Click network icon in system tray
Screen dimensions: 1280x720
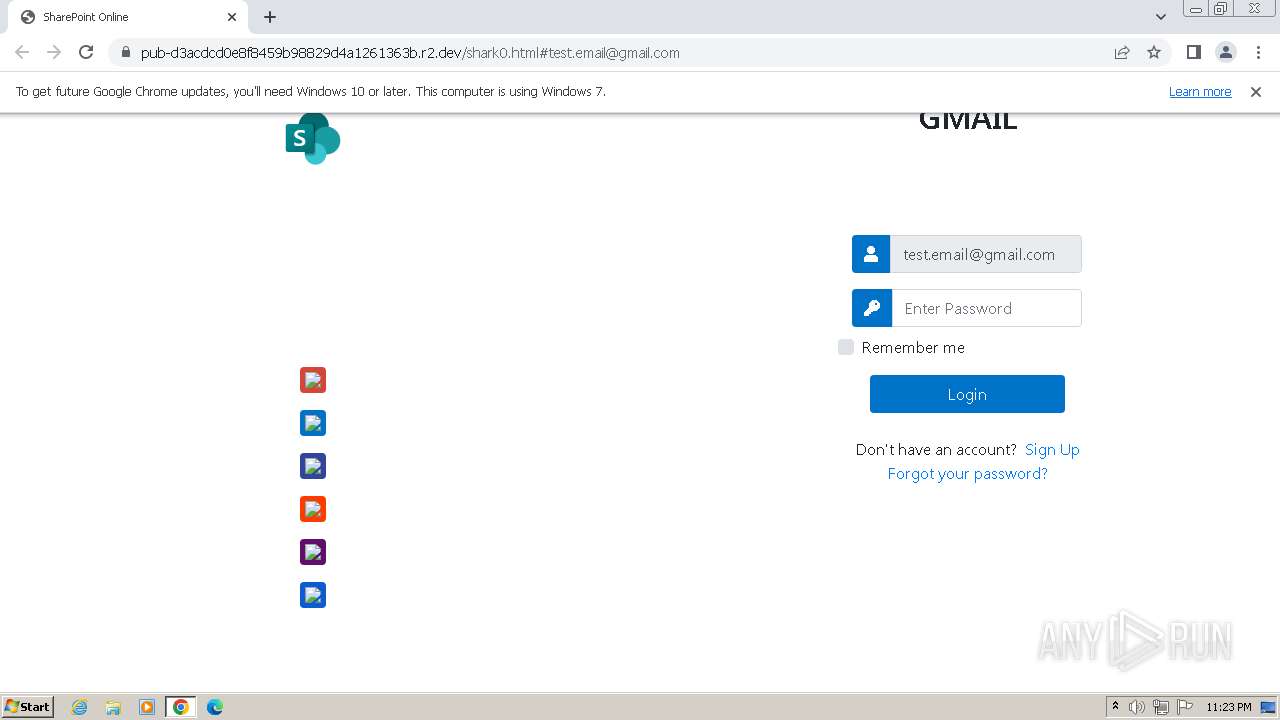click(x=1161, y=707)
